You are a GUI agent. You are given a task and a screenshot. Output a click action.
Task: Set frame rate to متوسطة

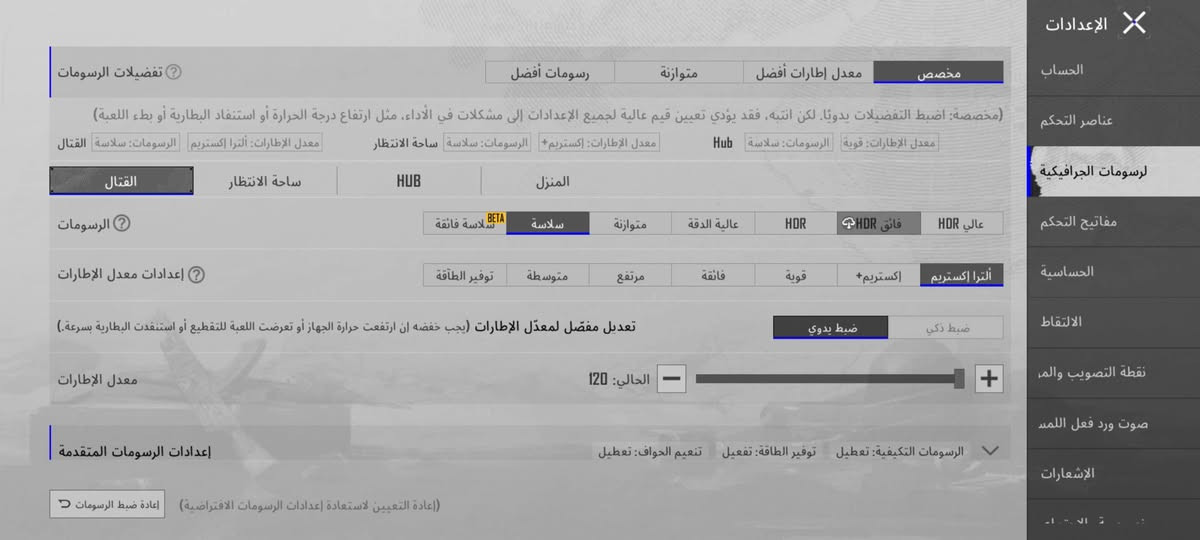pos(547,275)
